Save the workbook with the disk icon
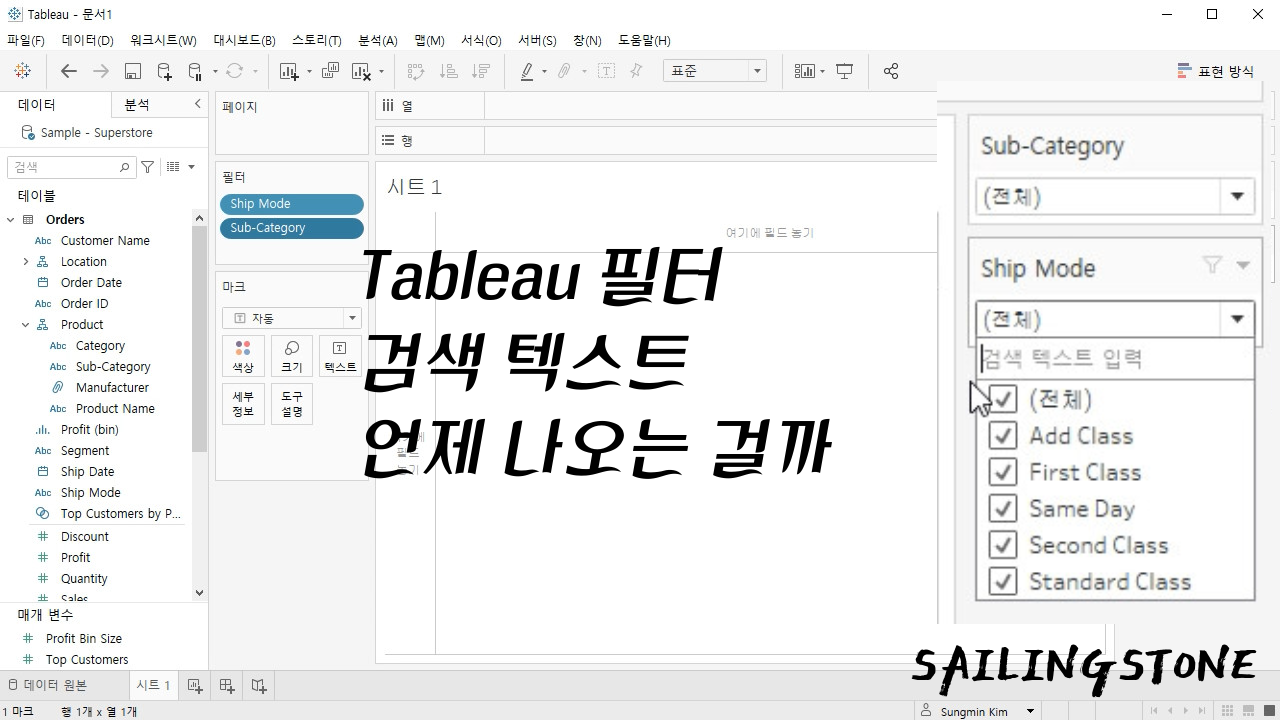Screen dimensions: 1280x720 tap(132, 71)
